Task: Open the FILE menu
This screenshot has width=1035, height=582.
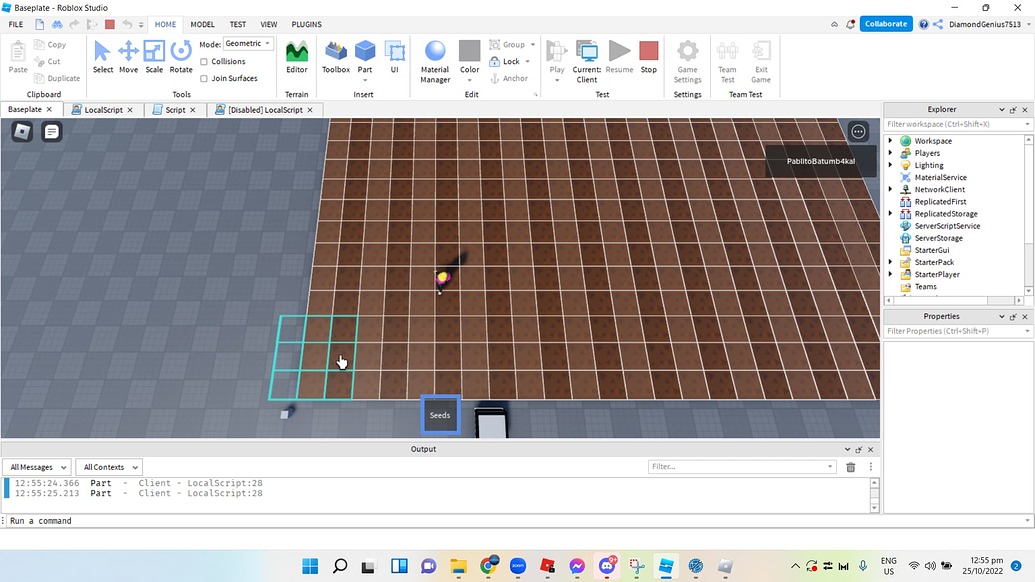Action: [16, 24]
